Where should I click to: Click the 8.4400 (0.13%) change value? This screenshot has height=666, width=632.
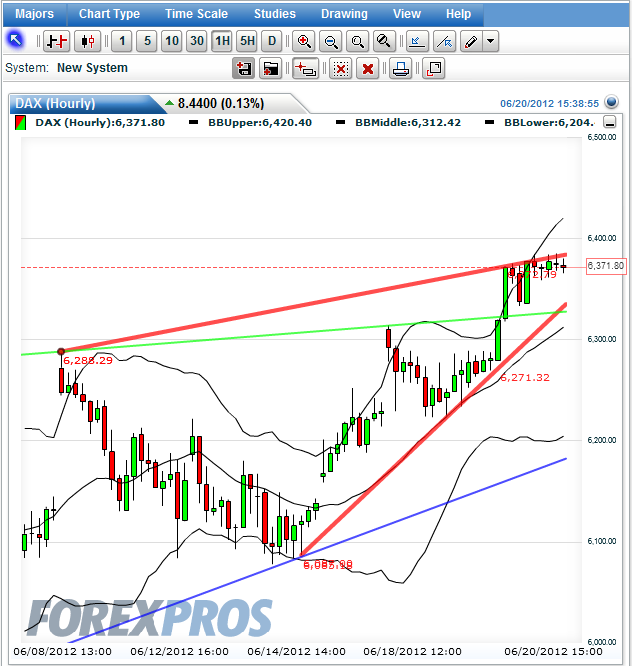click(221, 103)
